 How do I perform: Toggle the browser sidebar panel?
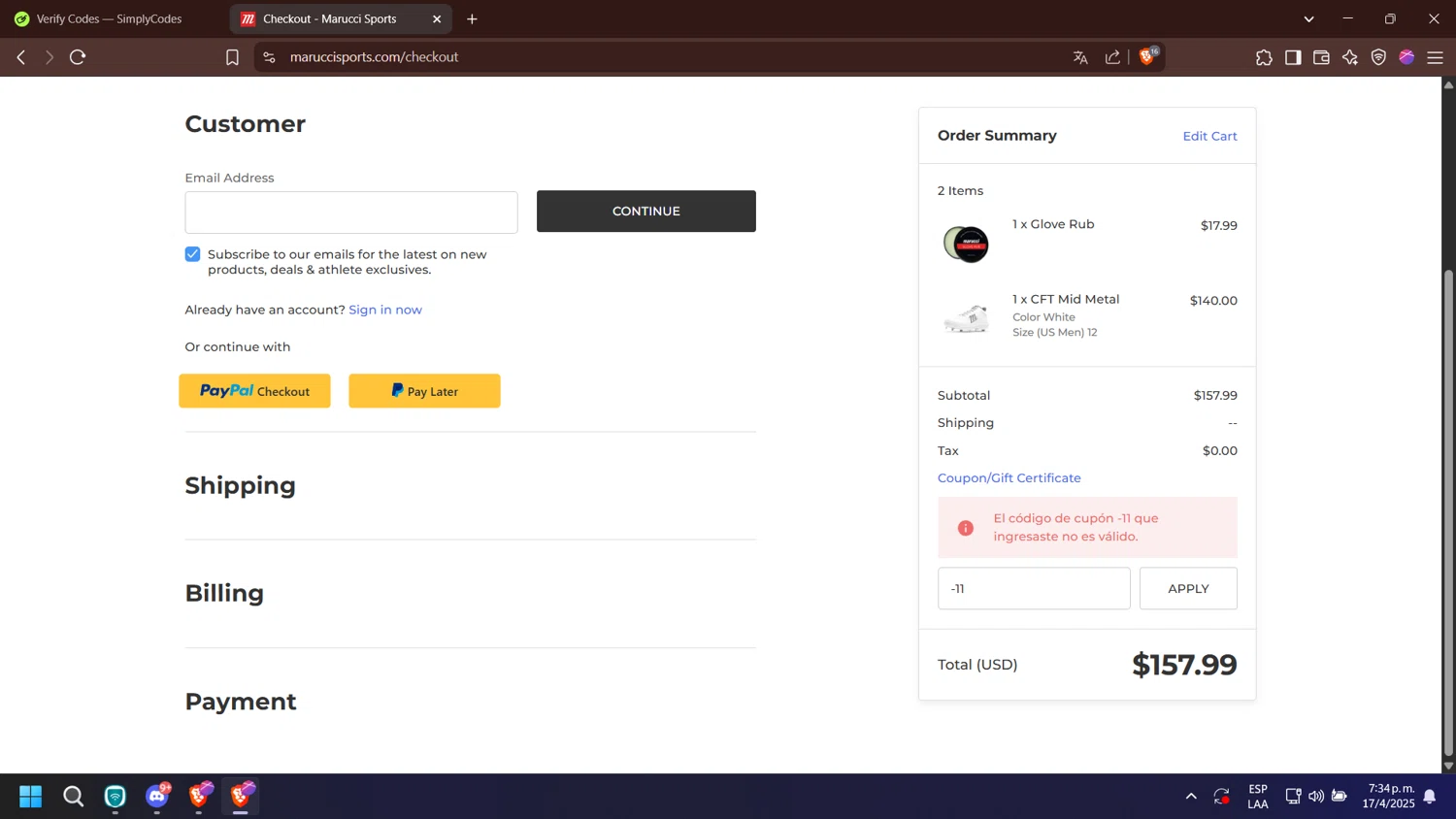click(x=1293, y=57)
